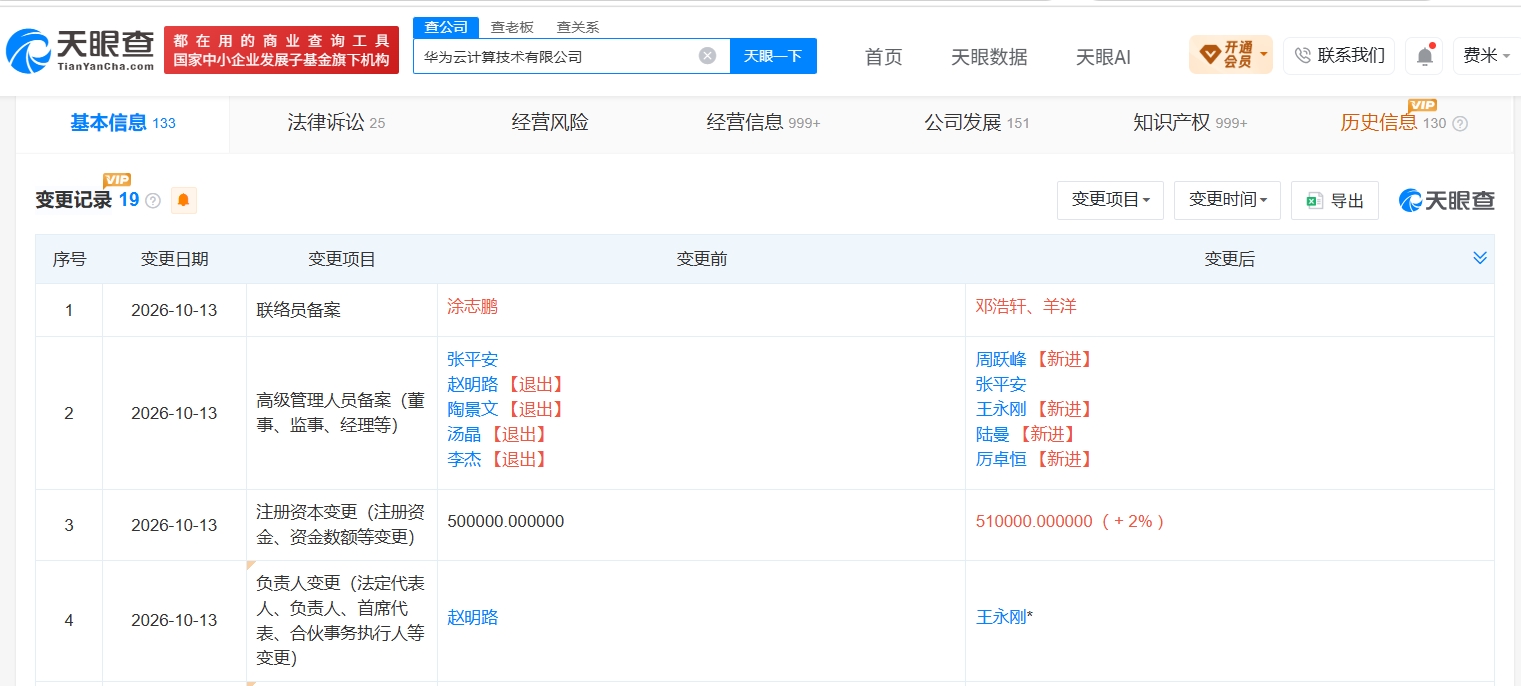
Task: Click 邓浩轩、羊洋 in row 1 变更后
Action: (1026, 306)
